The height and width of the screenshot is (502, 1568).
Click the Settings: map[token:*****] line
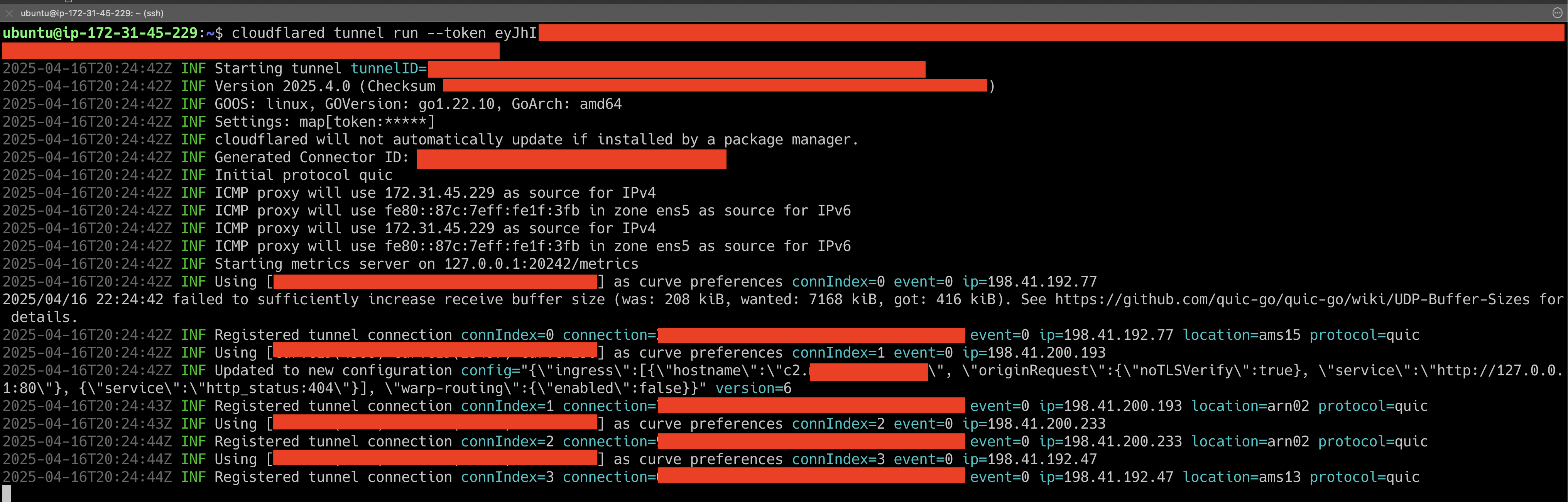(325, 122)
